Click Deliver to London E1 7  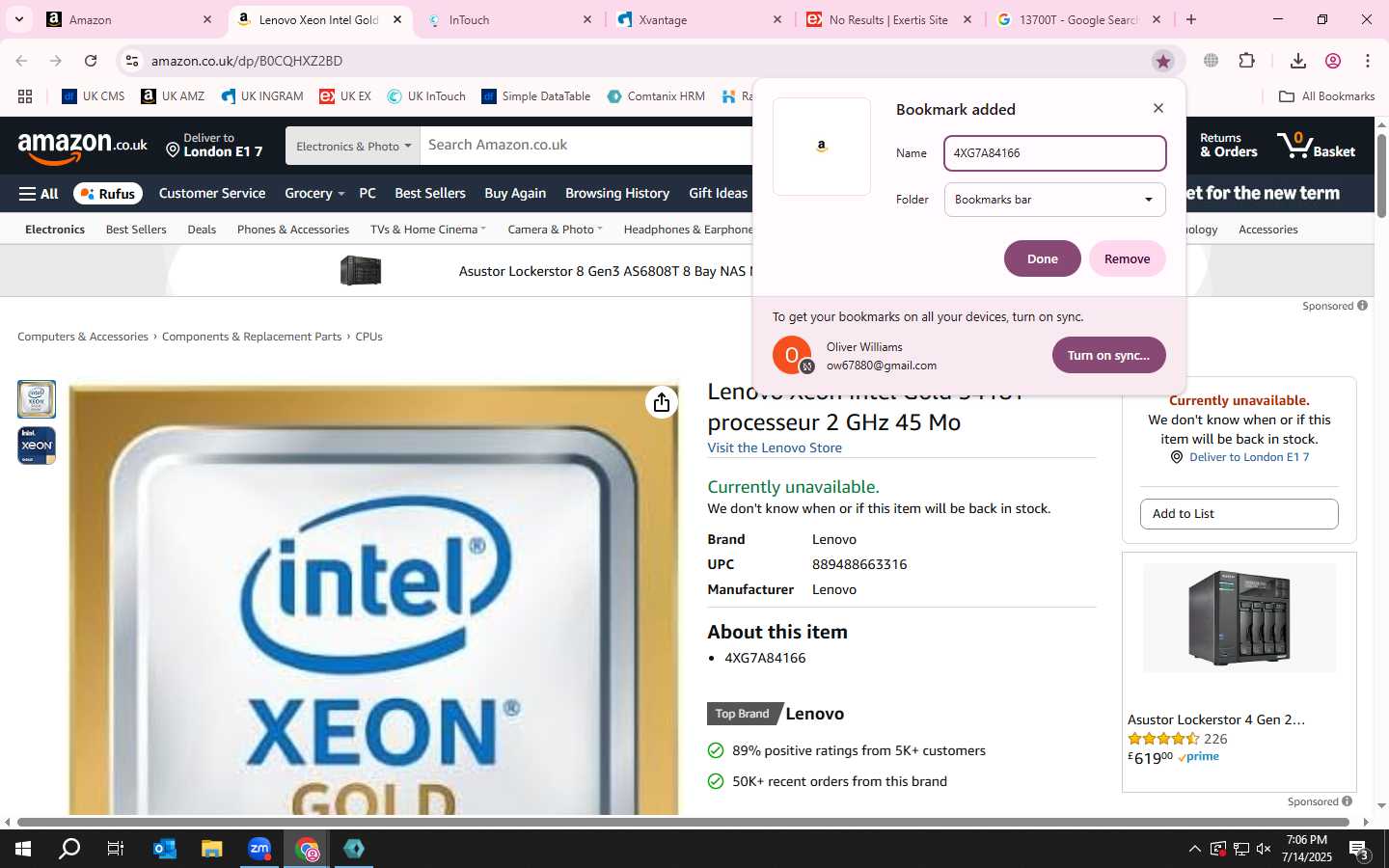[x=214, y=146]
